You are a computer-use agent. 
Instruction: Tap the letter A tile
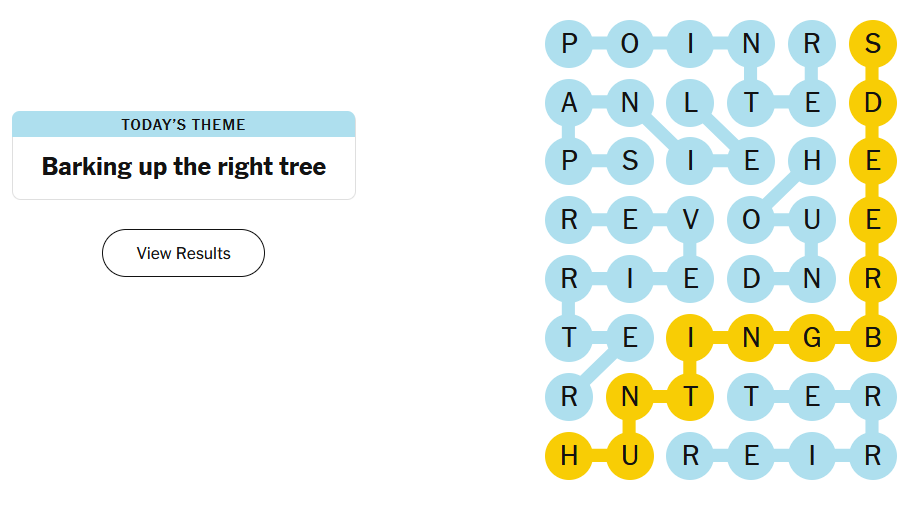pos(569,102)
